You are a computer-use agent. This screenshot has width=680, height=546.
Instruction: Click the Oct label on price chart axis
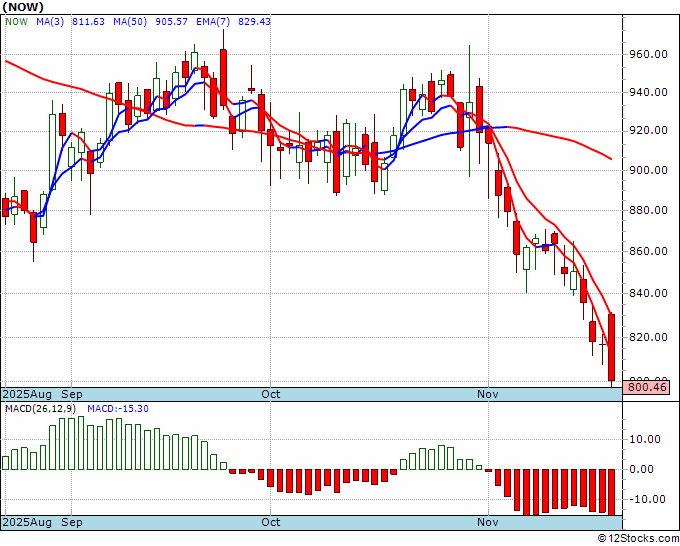click(271, 394)
